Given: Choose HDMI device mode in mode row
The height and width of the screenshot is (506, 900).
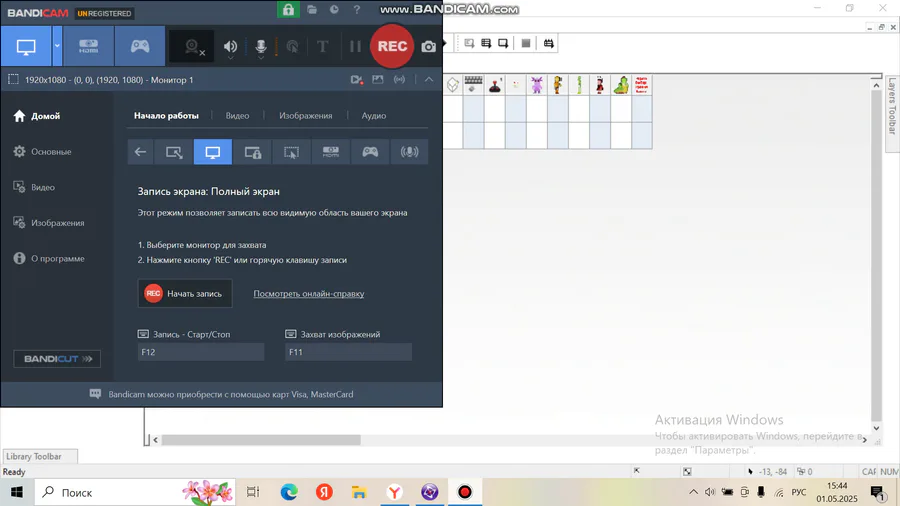Looking at the screenshot, I should click(331, 152).
